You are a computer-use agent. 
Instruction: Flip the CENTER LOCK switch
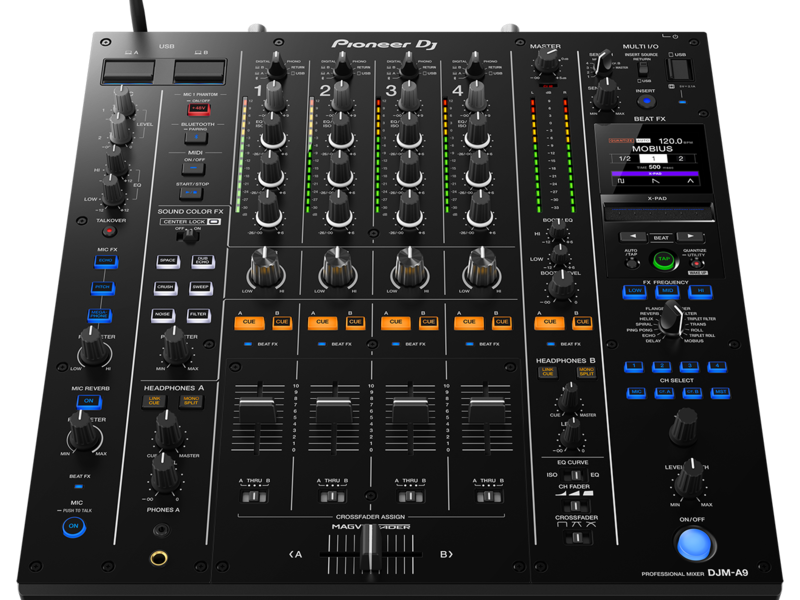[x=188, y=235]
